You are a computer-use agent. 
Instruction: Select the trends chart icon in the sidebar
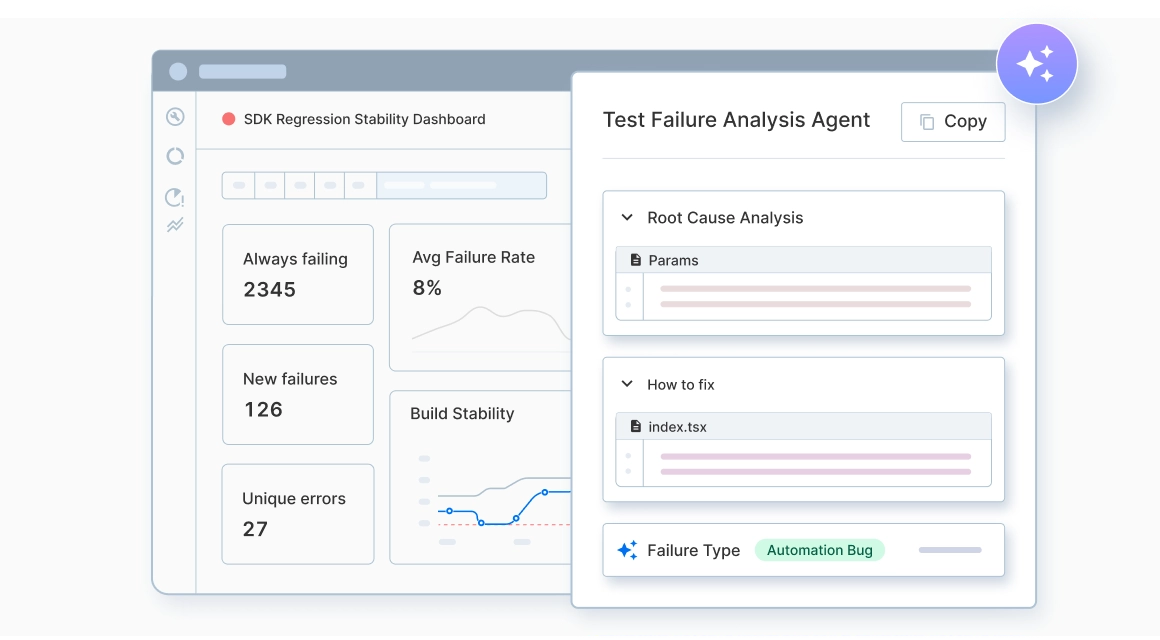tap(175, 225)
